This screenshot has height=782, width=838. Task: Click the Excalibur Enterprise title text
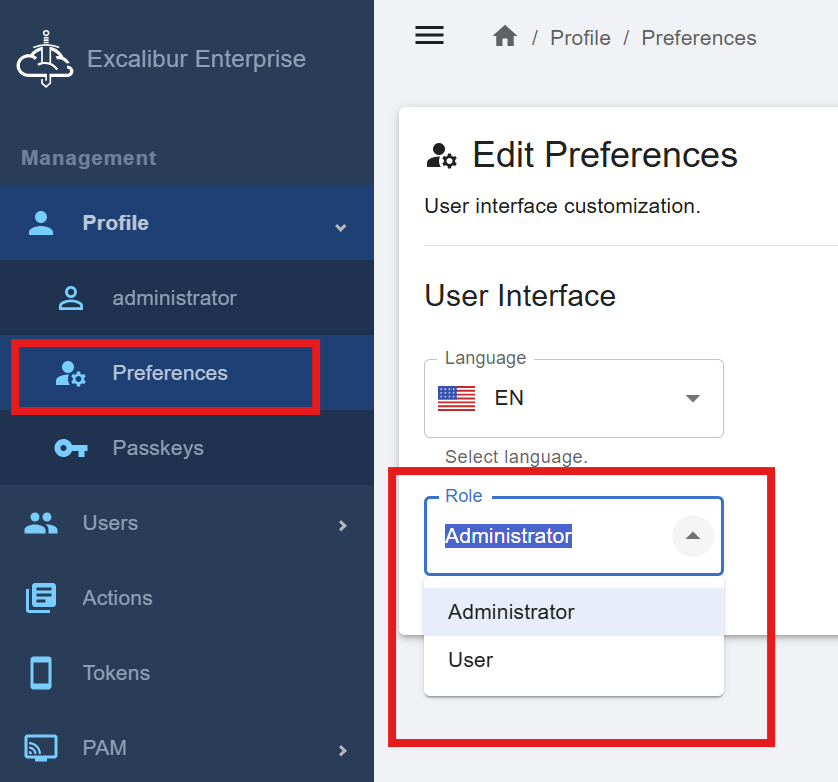pyautogui.click(x=197, y=59)
